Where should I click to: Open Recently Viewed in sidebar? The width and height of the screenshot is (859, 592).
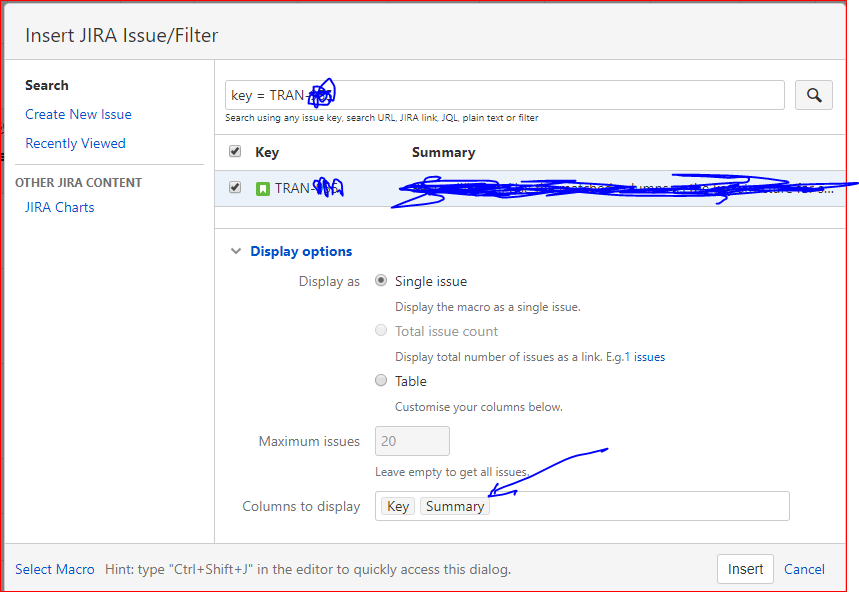coord(75,143)
